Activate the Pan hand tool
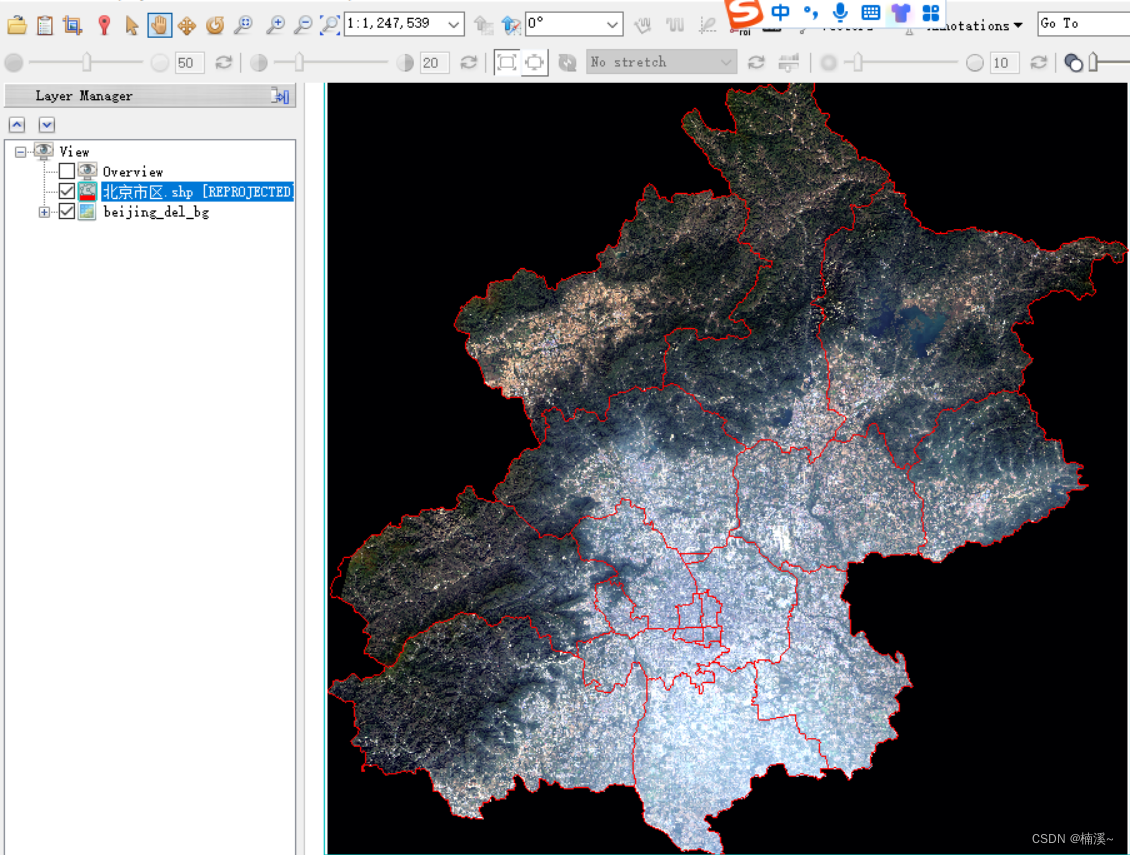Image resolution: width=1130 pixels, height=855 pixels. coord(159,25)
